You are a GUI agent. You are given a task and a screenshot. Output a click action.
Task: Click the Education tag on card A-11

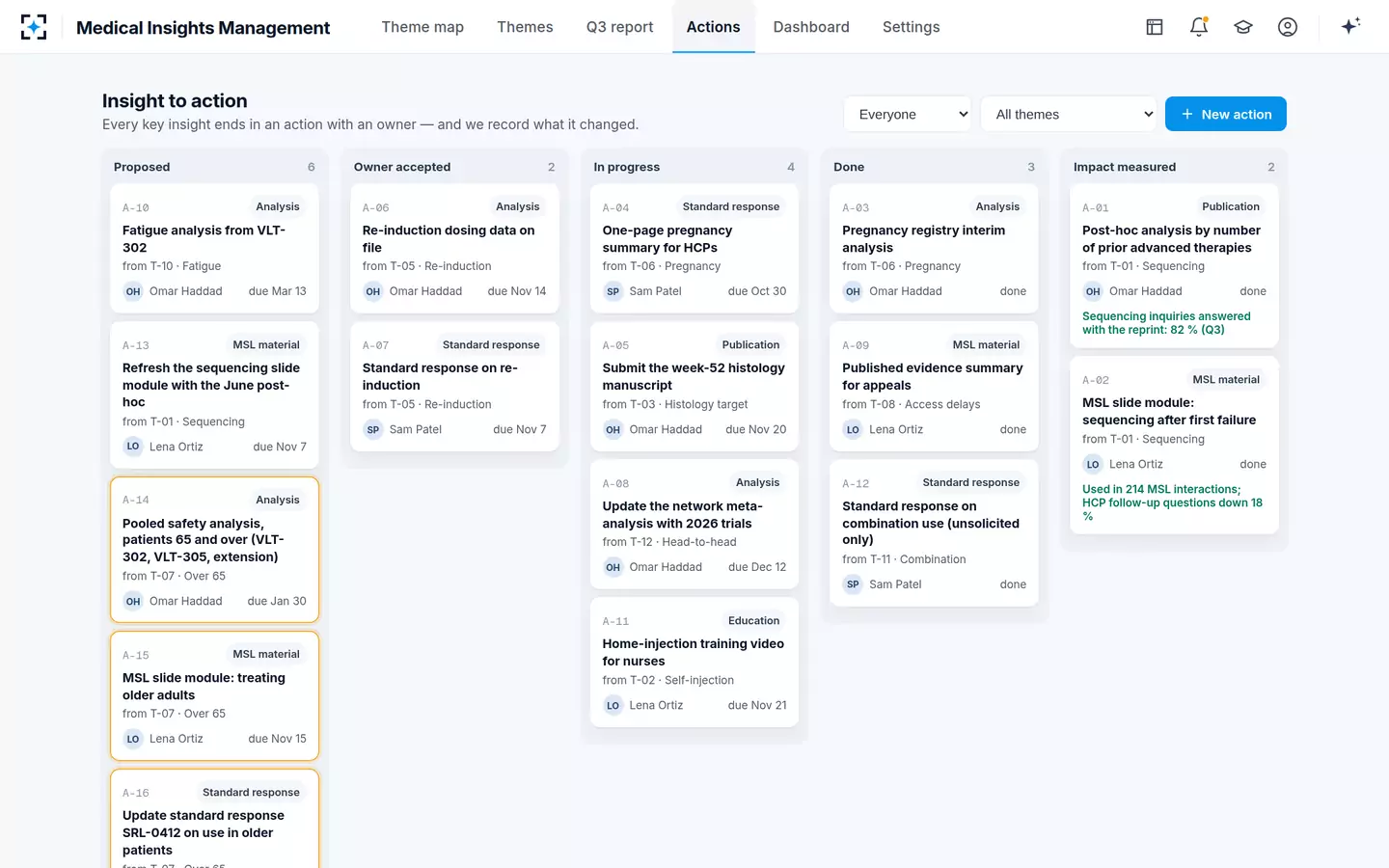point(753,620)
